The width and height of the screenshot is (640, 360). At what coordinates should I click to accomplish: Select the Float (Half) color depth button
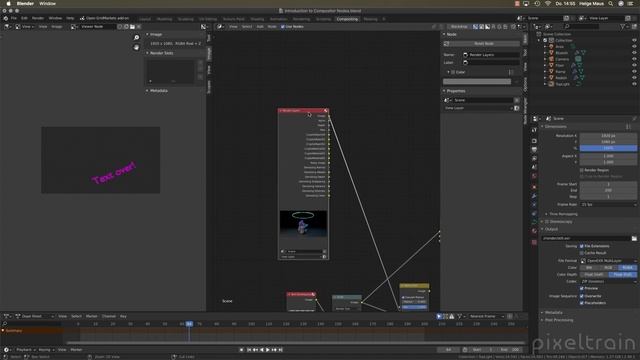[x=594, y=275]
